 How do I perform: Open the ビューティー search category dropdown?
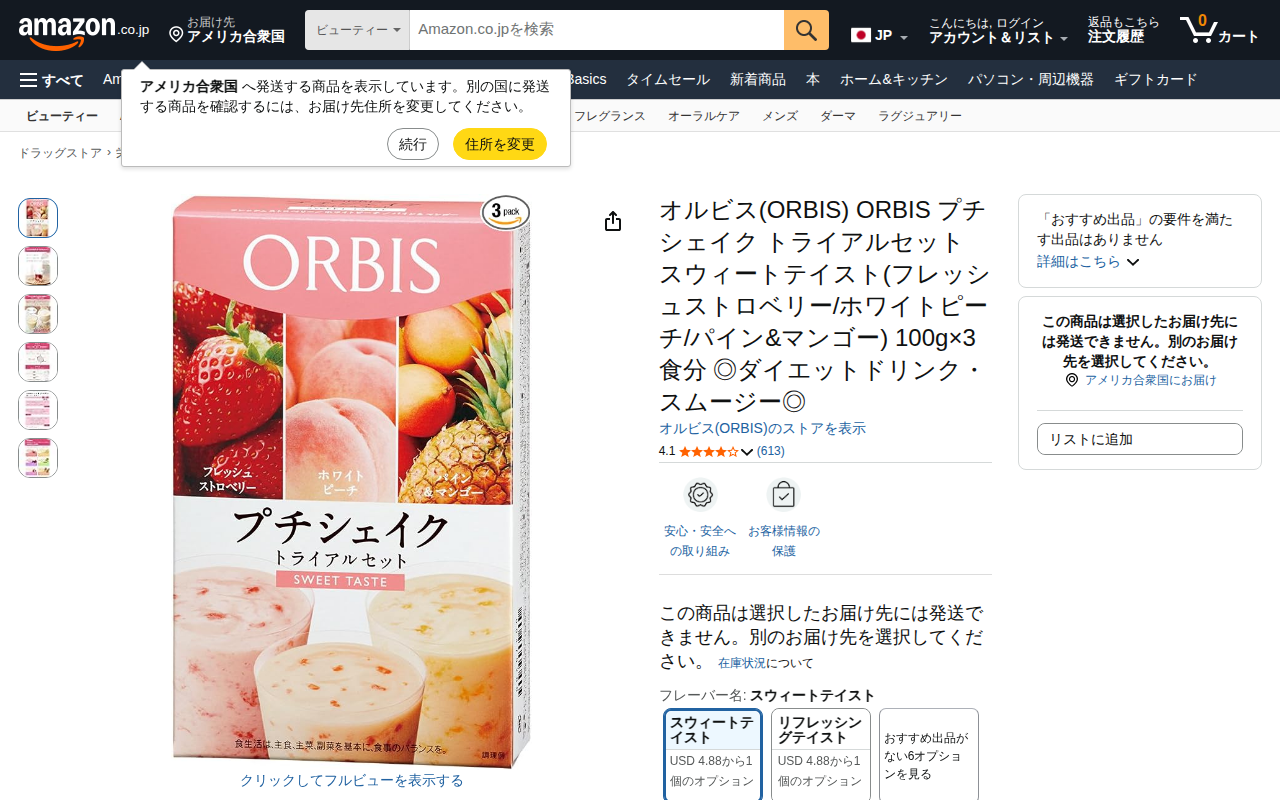click(x=358, y=30)
